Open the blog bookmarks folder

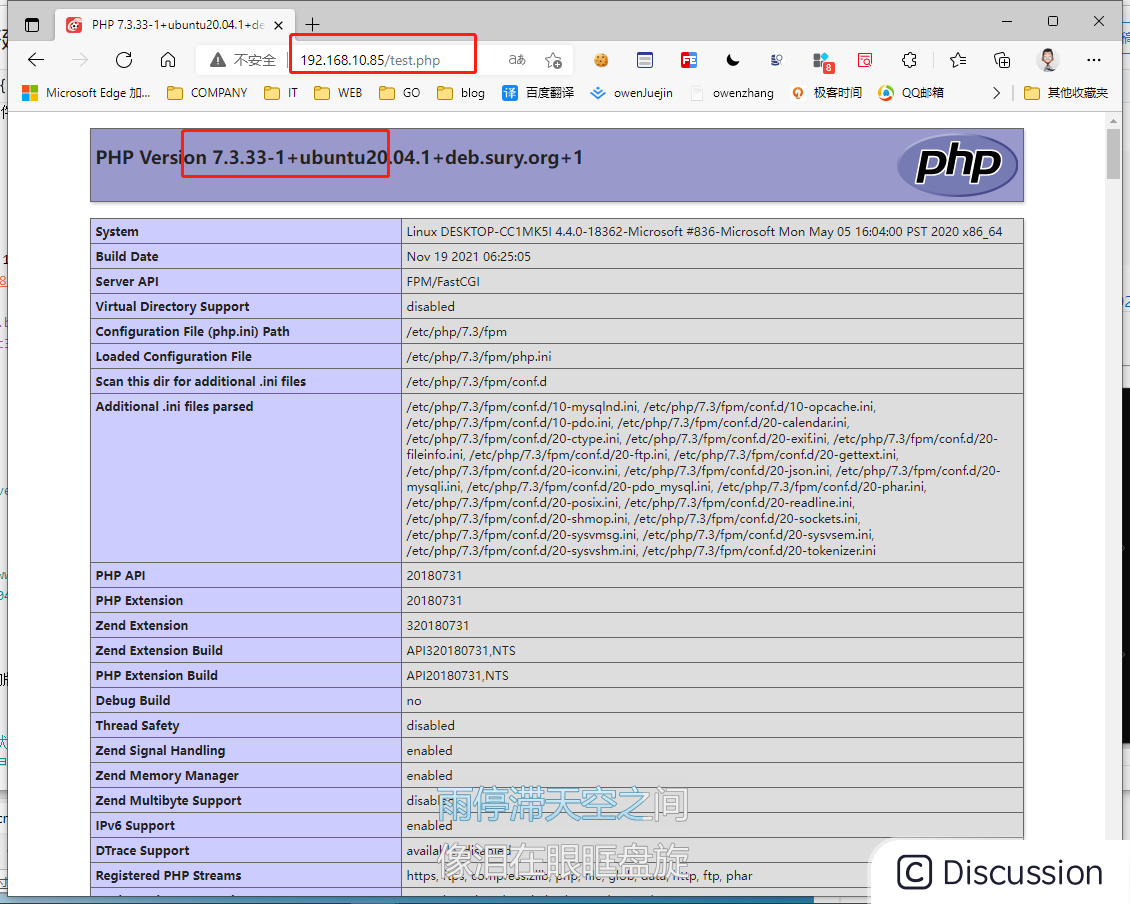(461, 93)
